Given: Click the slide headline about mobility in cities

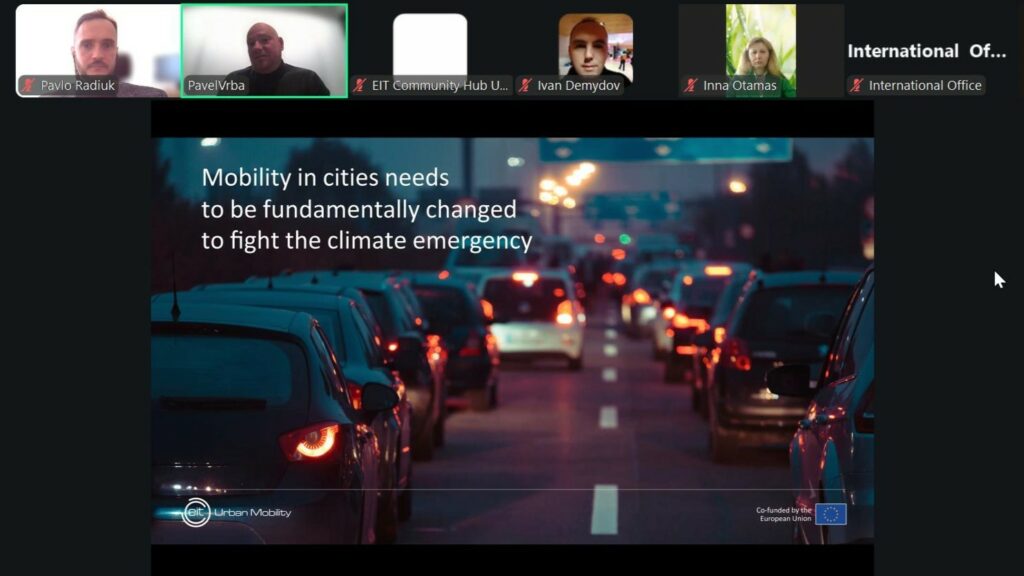Looking at the screenshot, I should point(366,209).
